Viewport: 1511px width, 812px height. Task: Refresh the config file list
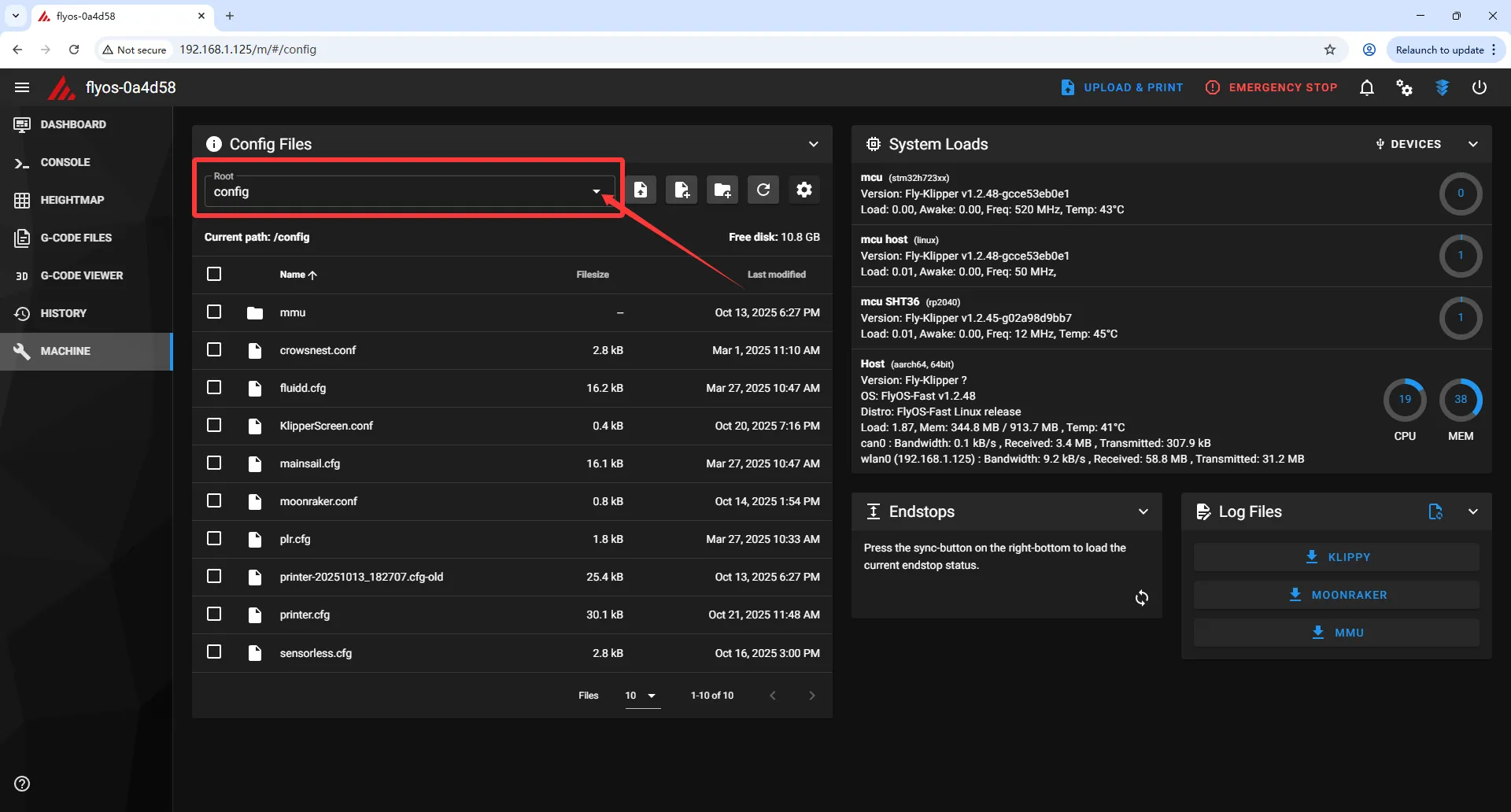coord(763,190)
